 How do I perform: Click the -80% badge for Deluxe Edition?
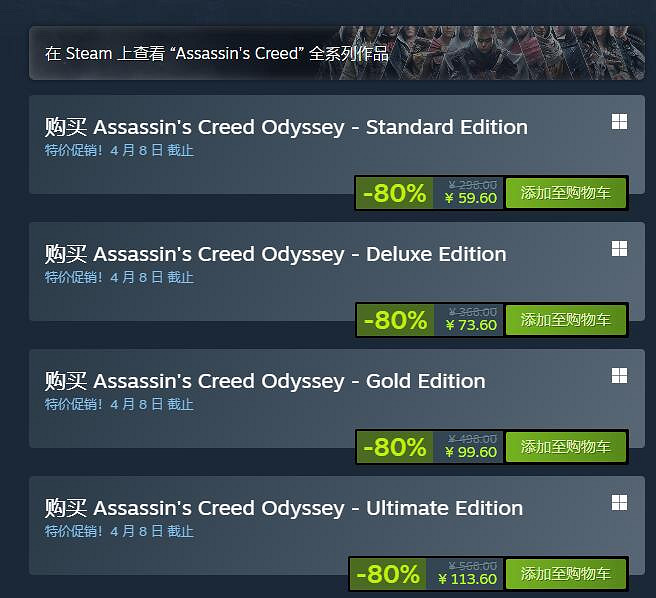(x=394, y=320)
